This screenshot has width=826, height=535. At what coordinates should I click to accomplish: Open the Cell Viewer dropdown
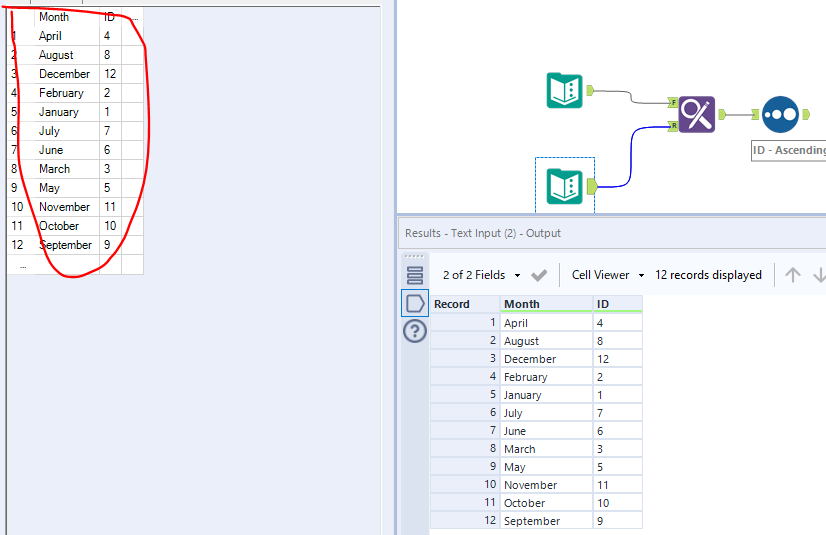(x=608, y=275)
